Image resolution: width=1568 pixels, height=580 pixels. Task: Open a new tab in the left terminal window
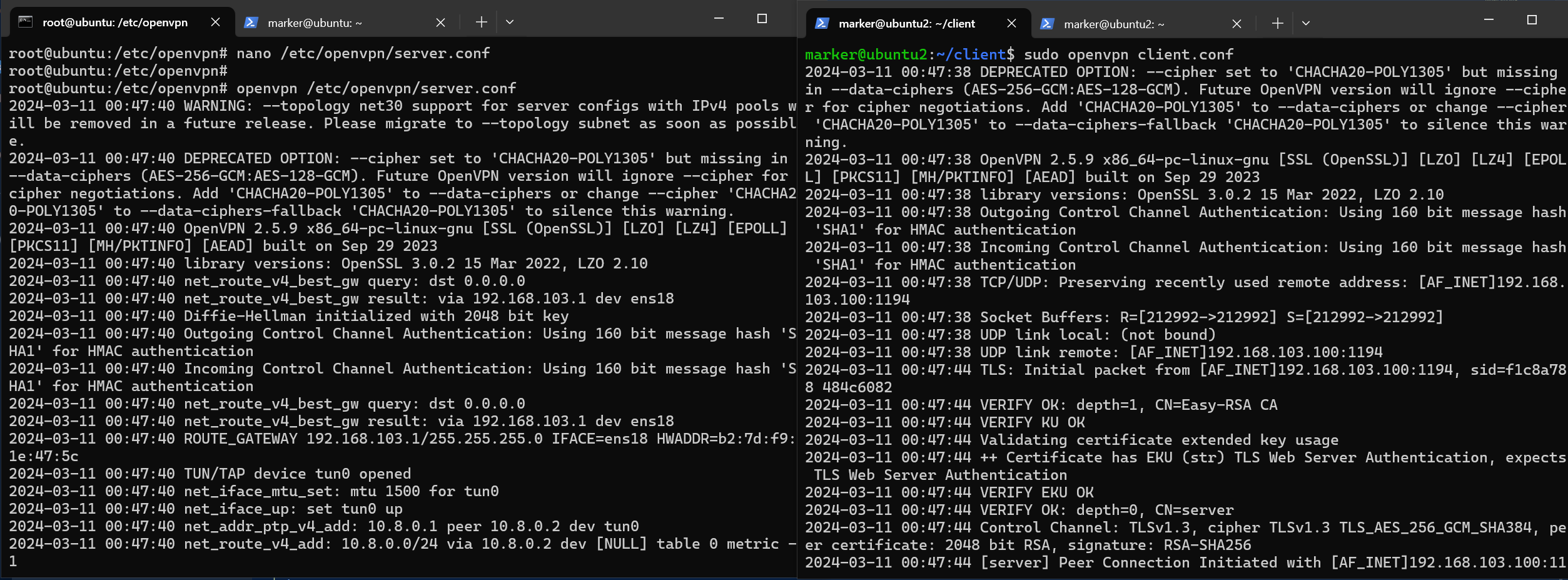coord(481,23)
